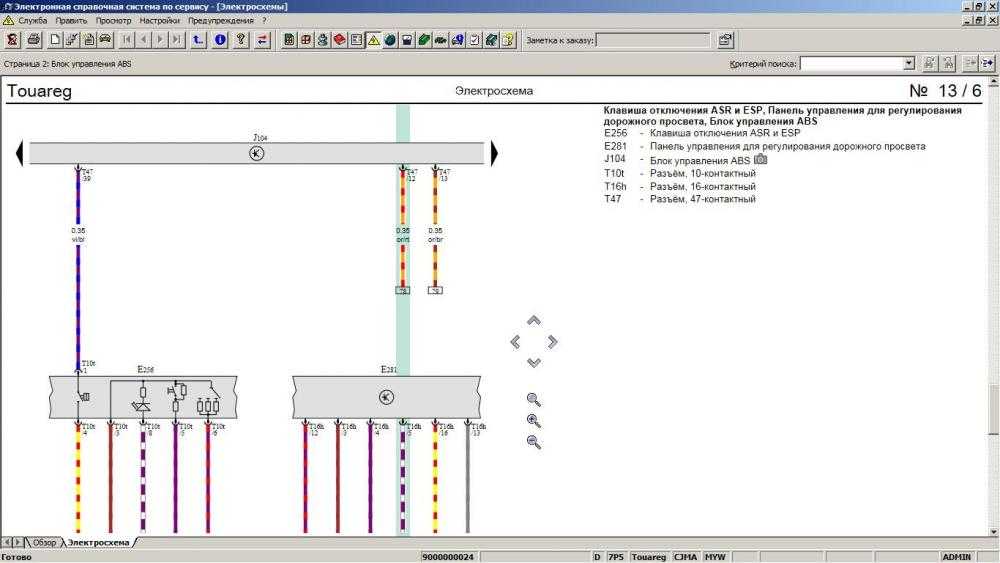Switch to the Обзор tab
This screenshot has width=1000, height=563.
coord(44,543)
